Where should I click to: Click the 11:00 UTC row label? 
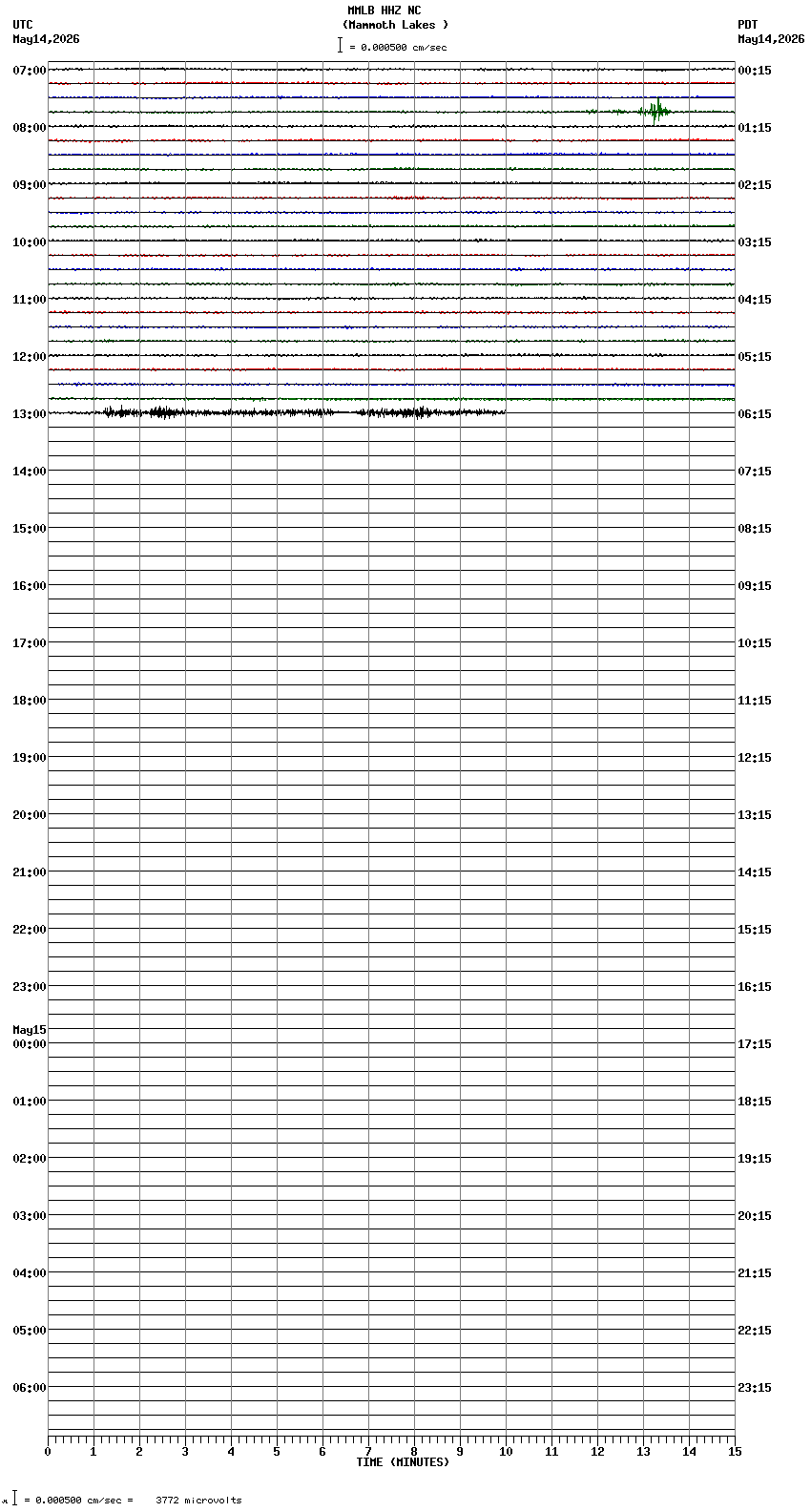pos(30,300)
